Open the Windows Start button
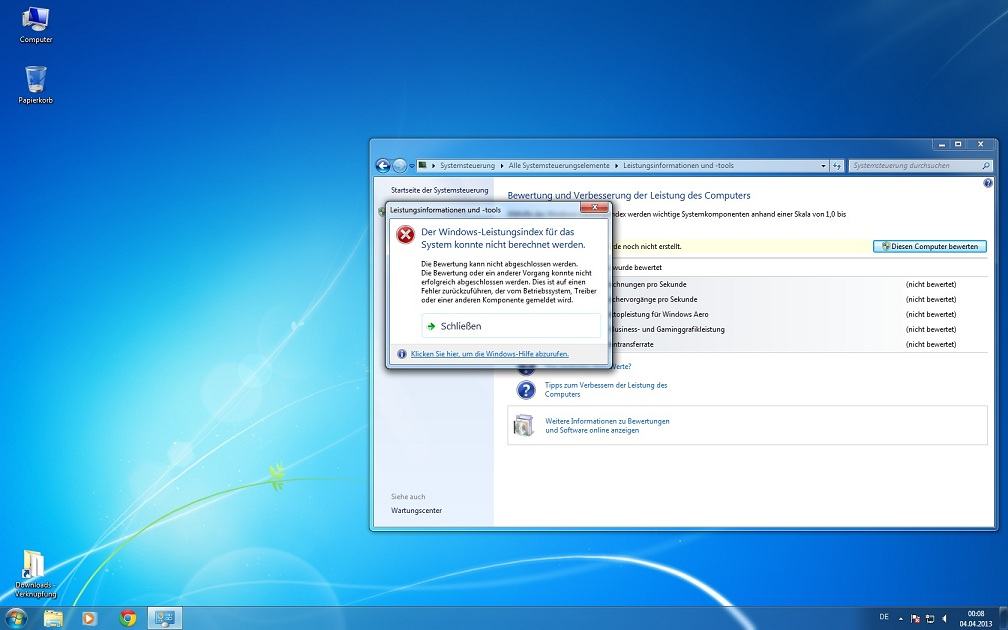Viewport: 1008px width, 630px height. tap(15, 618)
